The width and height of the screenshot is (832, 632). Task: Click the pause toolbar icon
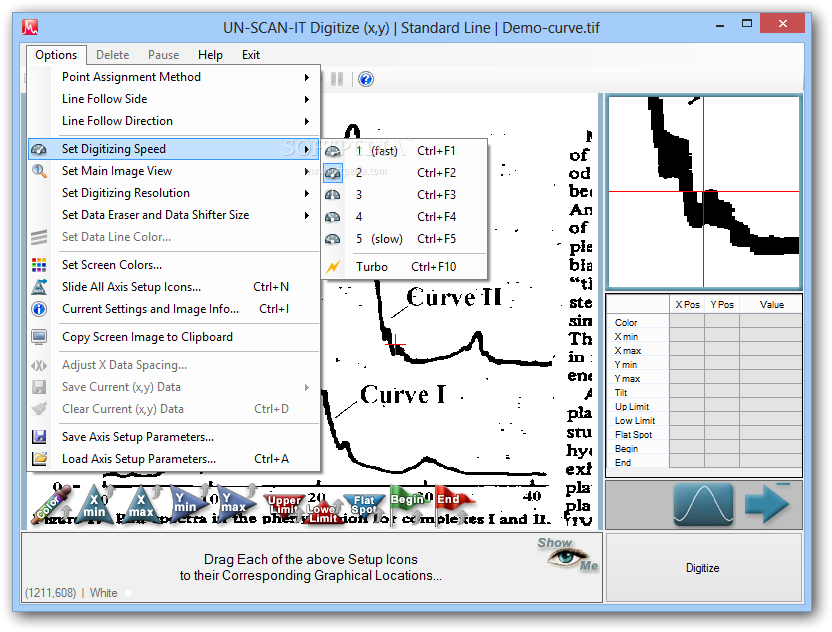[x=336, y=79]
